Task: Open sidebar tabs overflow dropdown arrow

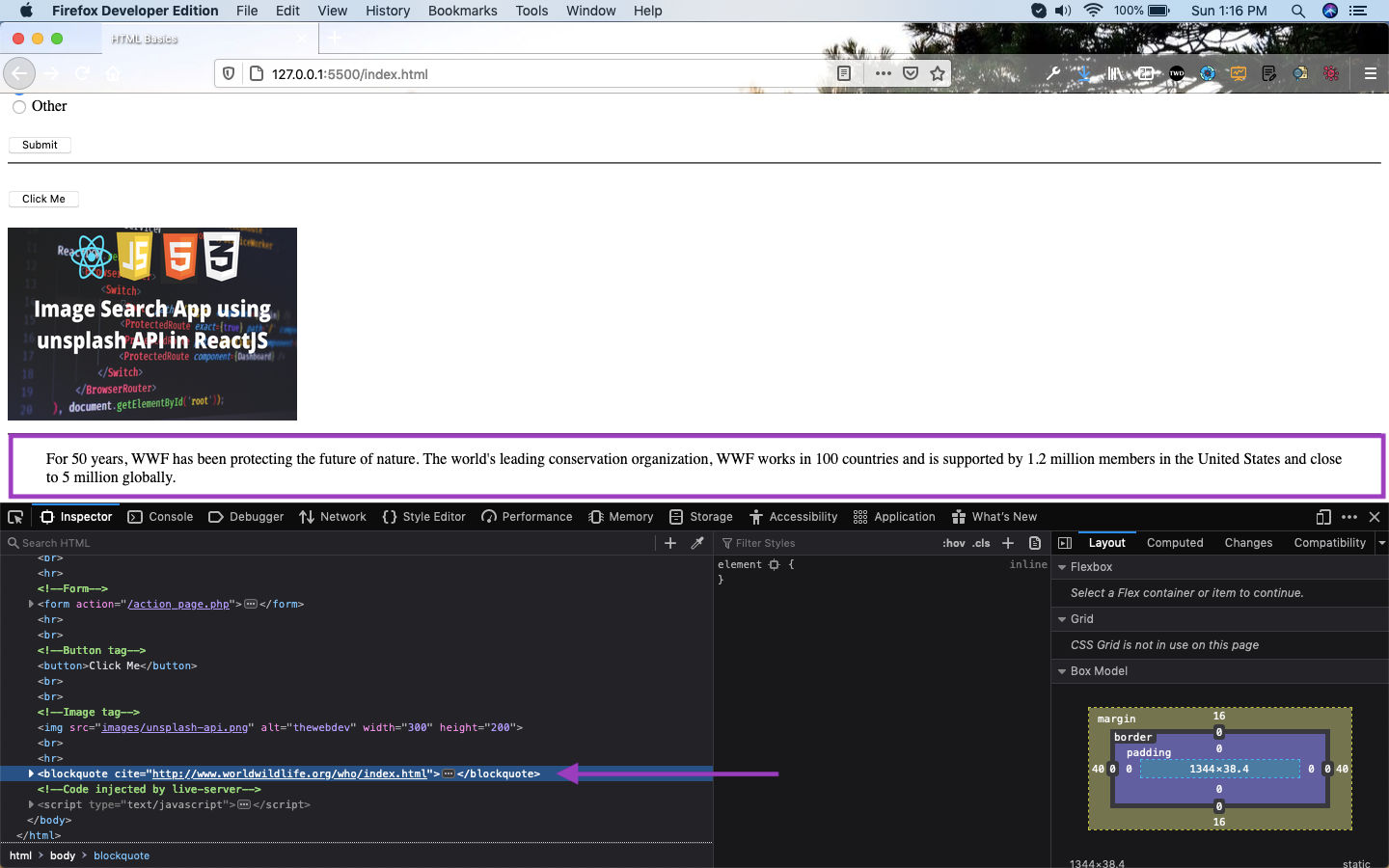Action: point(1381,543)
